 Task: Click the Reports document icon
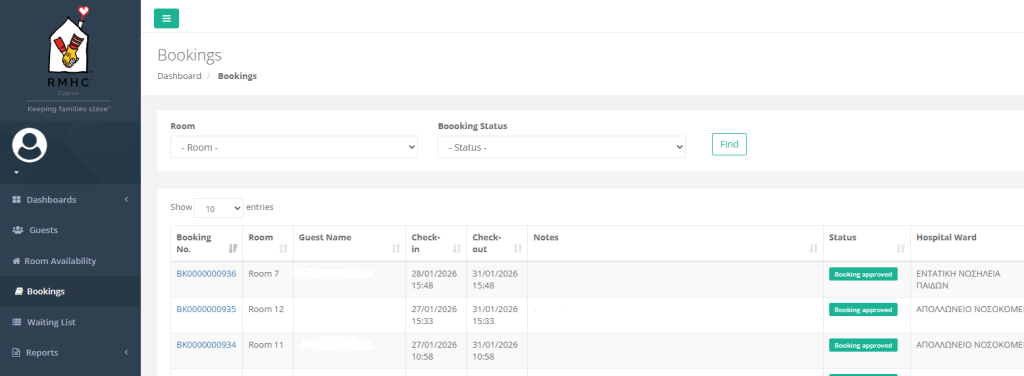17,352
